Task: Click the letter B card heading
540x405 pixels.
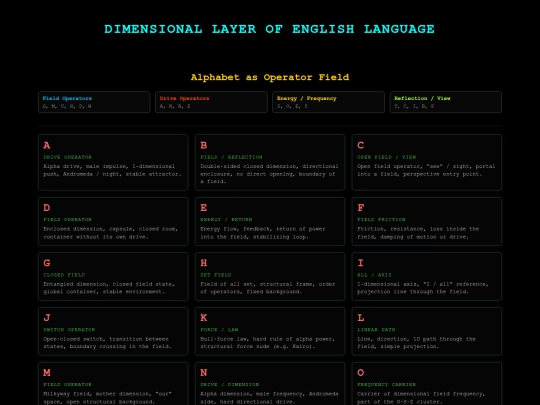Action: coord(204,145)
